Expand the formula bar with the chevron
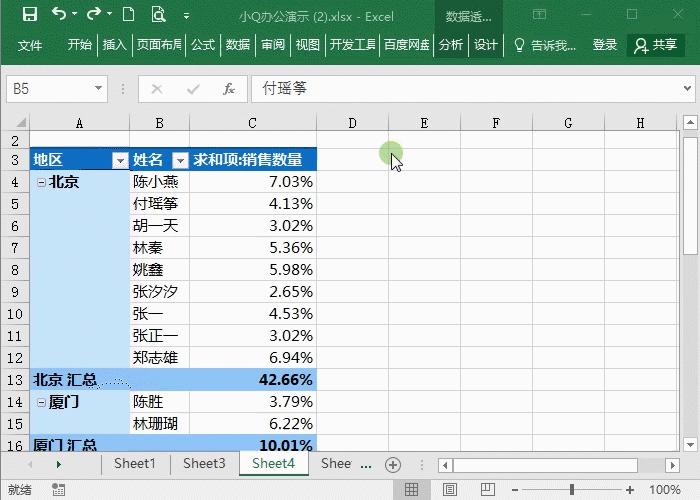 pyautogui.click(x=688, y=88)
